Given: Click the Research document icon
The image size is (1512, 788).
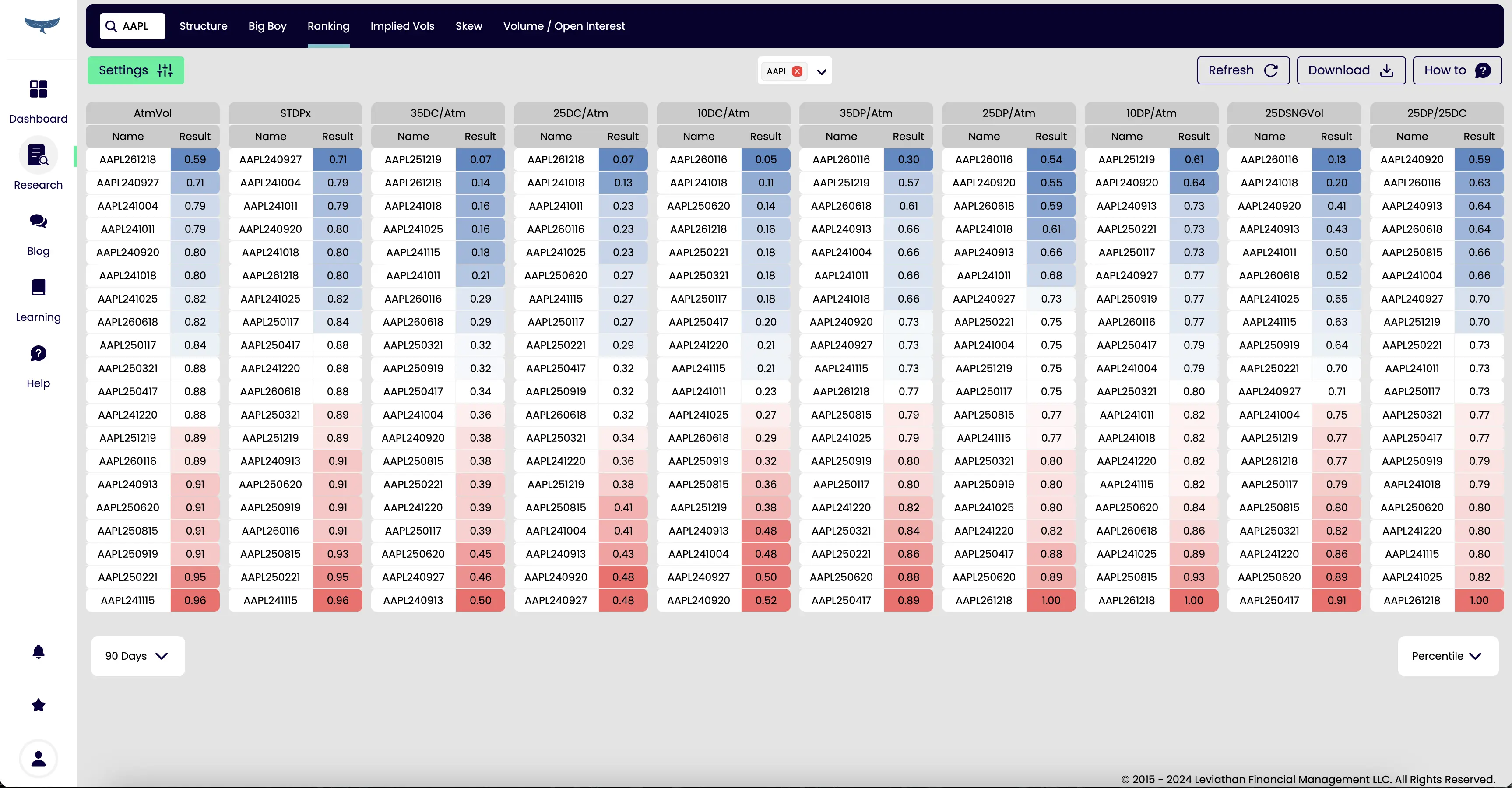Looking at the screenshot, I should (38, 155).
